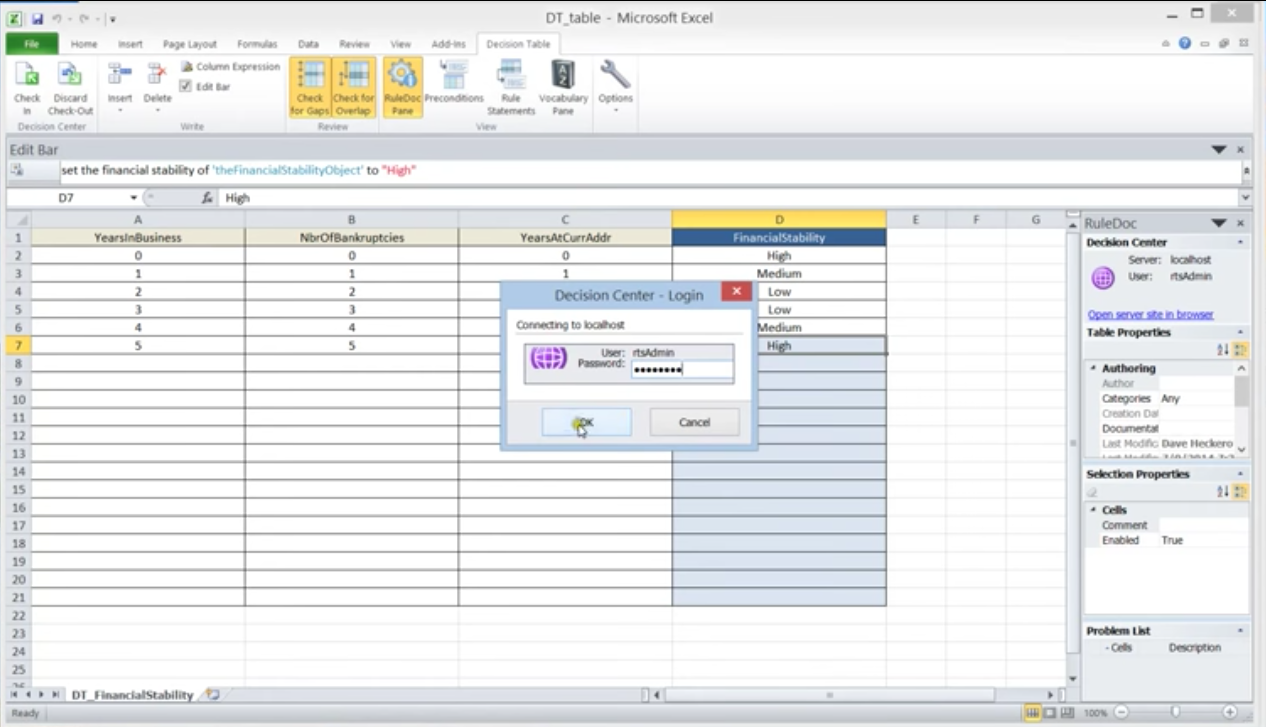Click the zoom slider handle
This screenshot has width=1266, height=727.
[x=1174, y=713]
